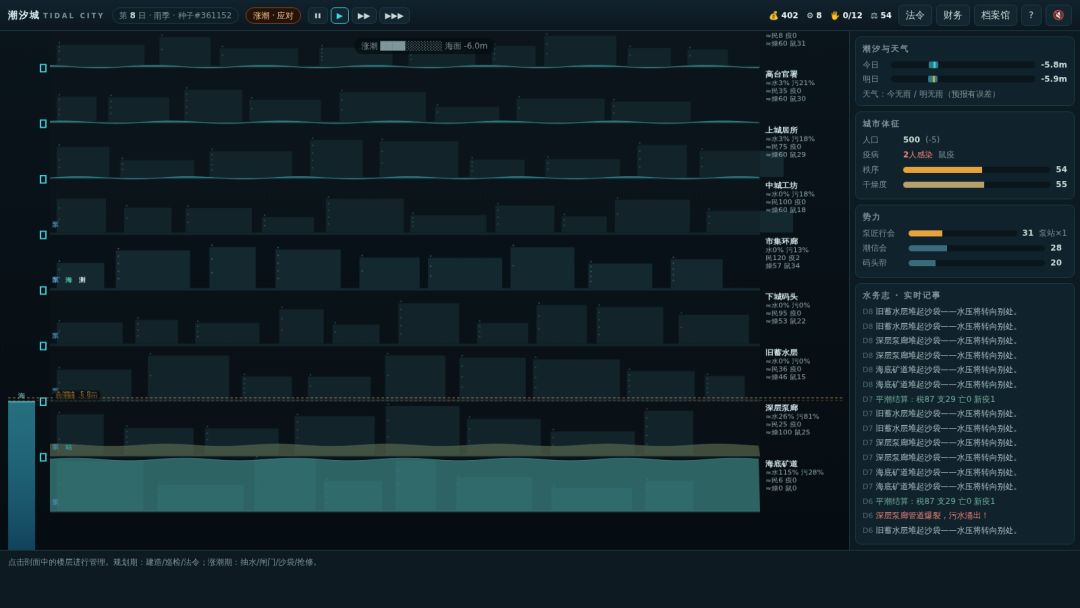
Task: Switch to double fast-forward speed
Action: coord(364,15)
